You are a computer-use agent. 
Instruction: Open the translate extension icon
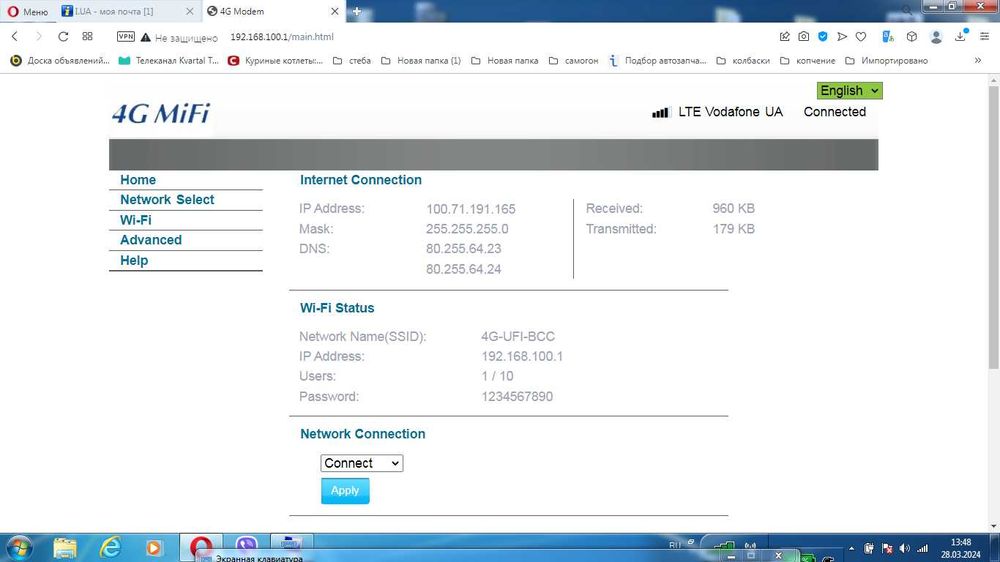point(888,37)
